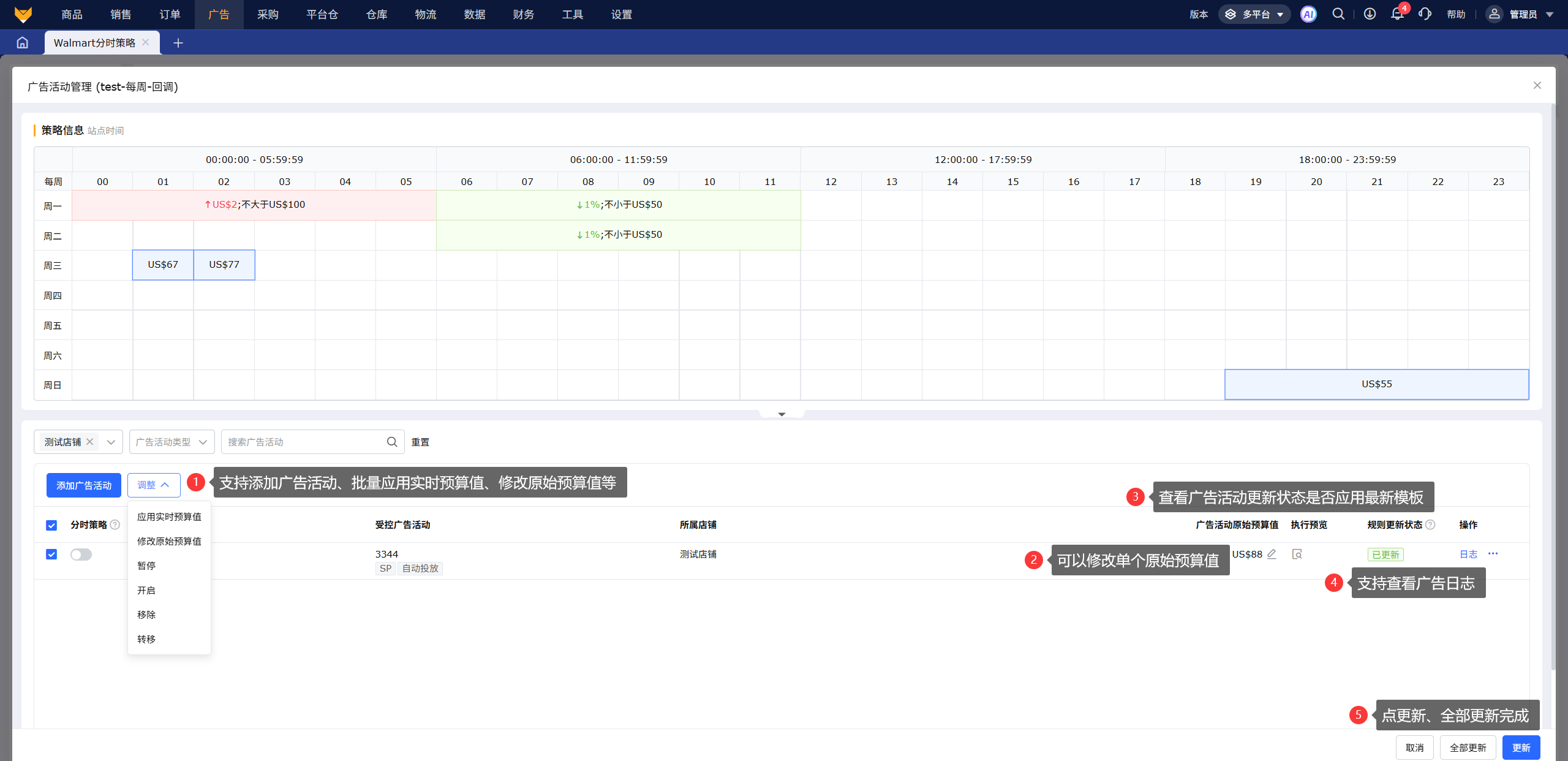Open the execution preview icon for campaign 3344
This screenshot has width=1568, height=761.
[1297, 554]
